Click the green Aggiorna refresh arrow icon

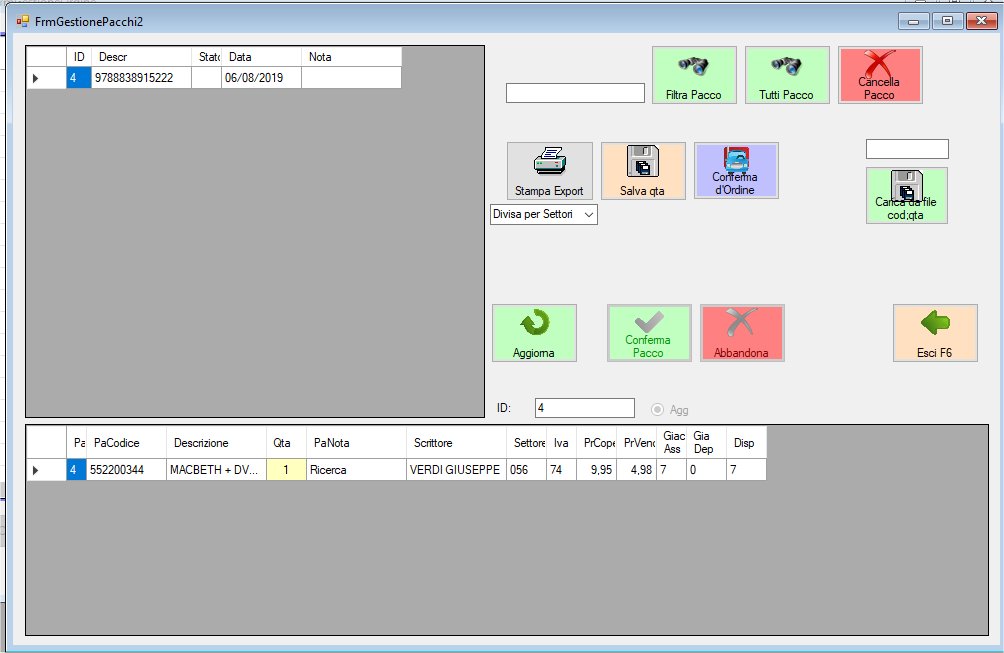coord(534,323)
